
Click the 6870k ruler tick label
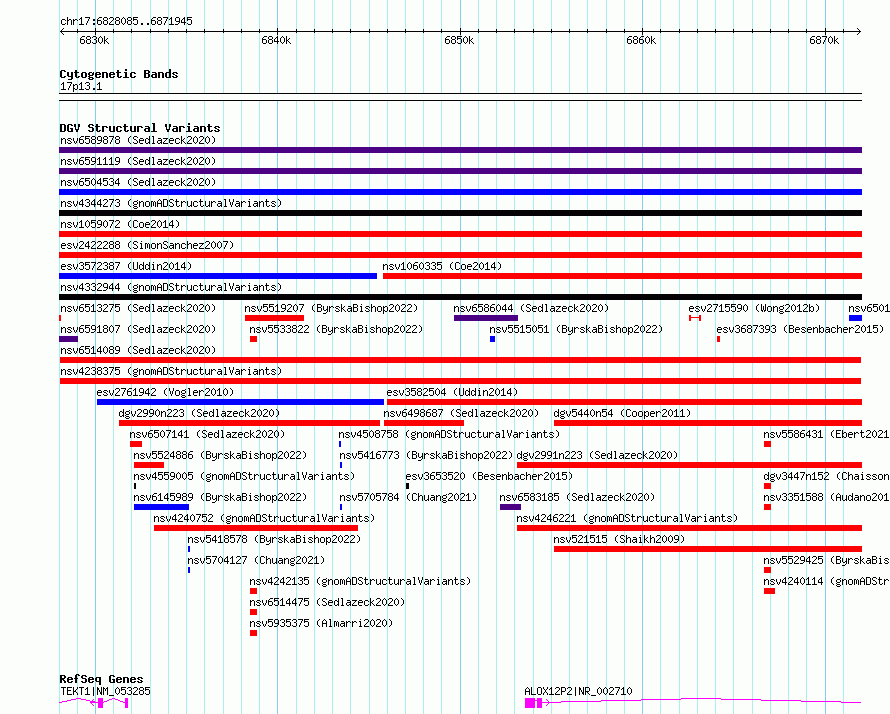(824, 40)
